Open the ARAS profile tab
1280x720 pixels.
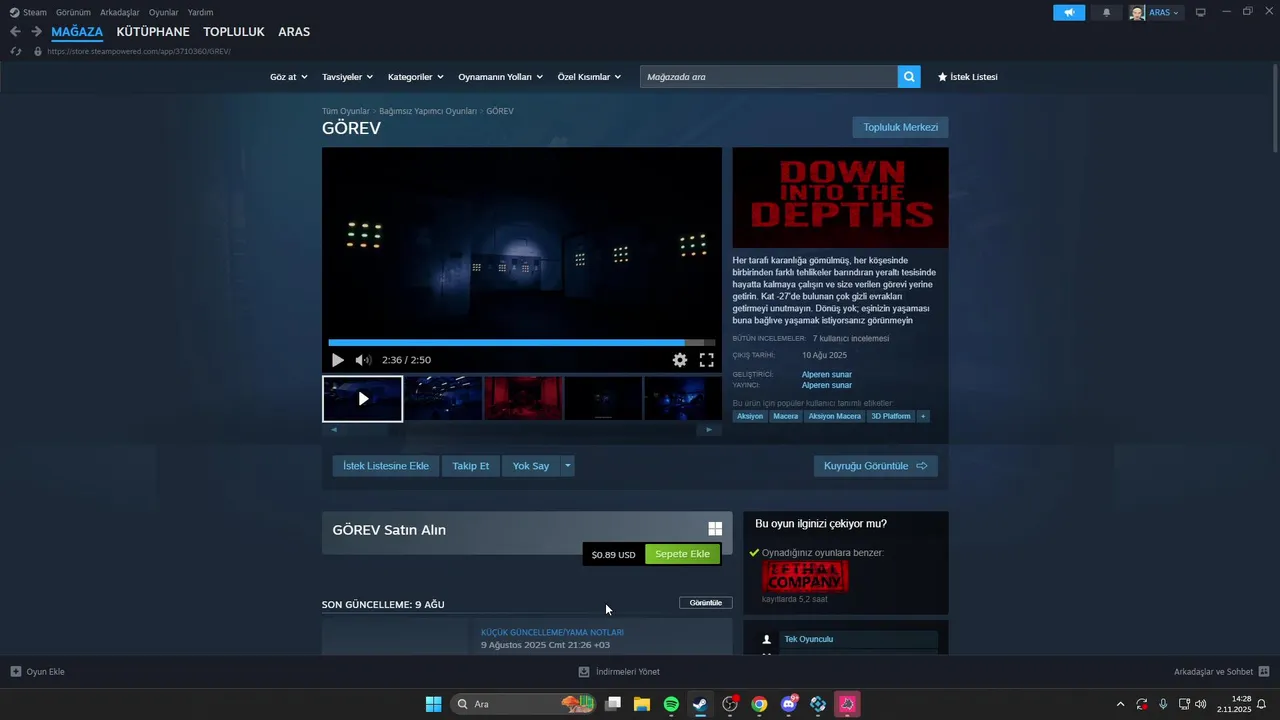(x=294, y=32)
